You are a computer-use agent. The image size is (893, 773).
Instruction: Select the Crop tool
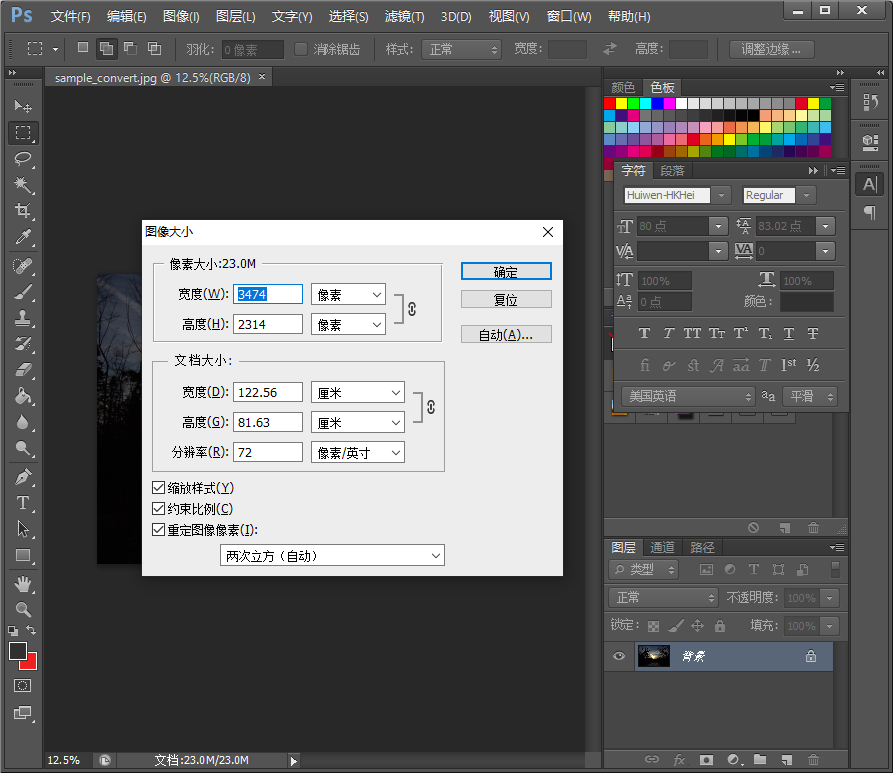click(23, 211)
